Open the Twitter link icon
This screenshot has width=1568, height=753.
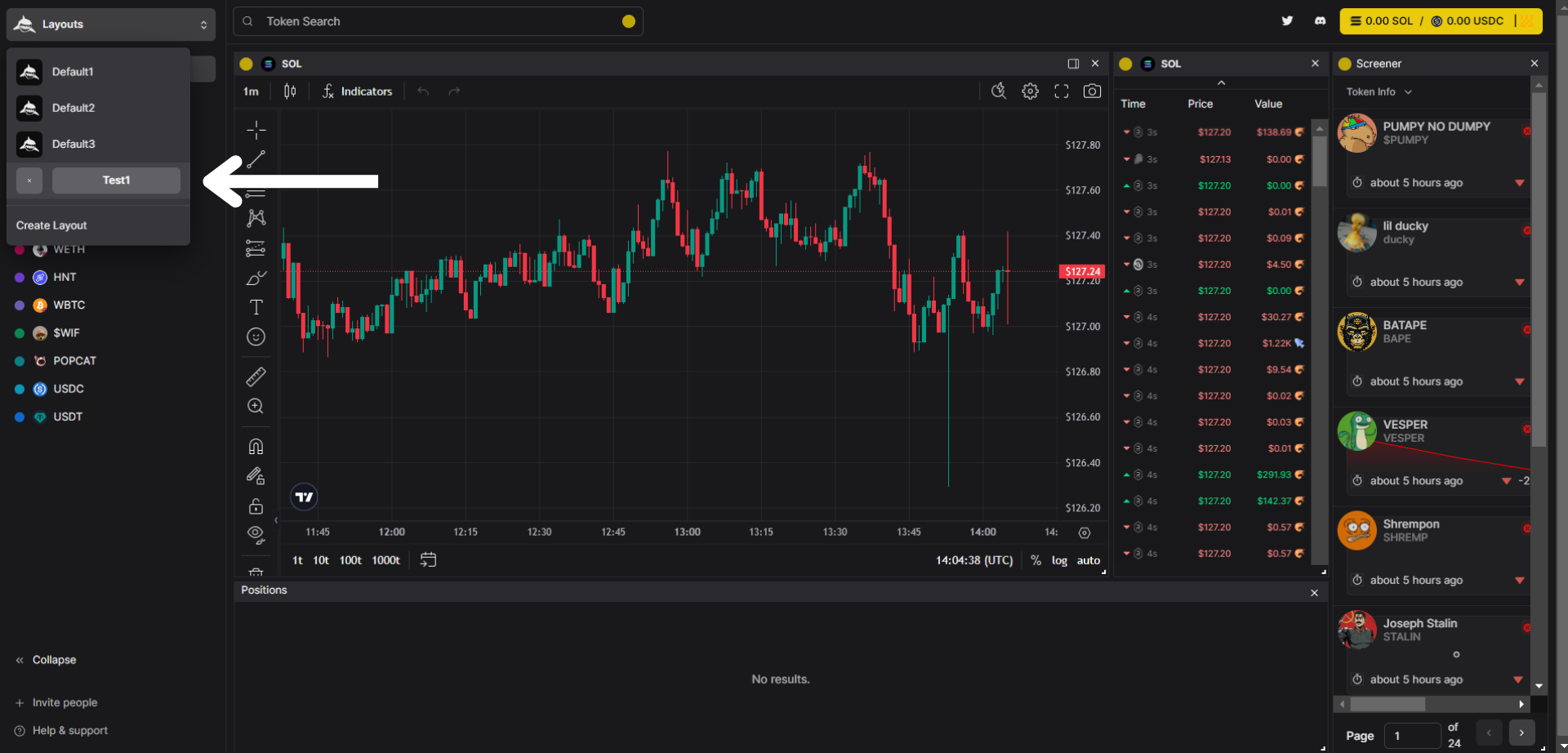coord(1287,21)
